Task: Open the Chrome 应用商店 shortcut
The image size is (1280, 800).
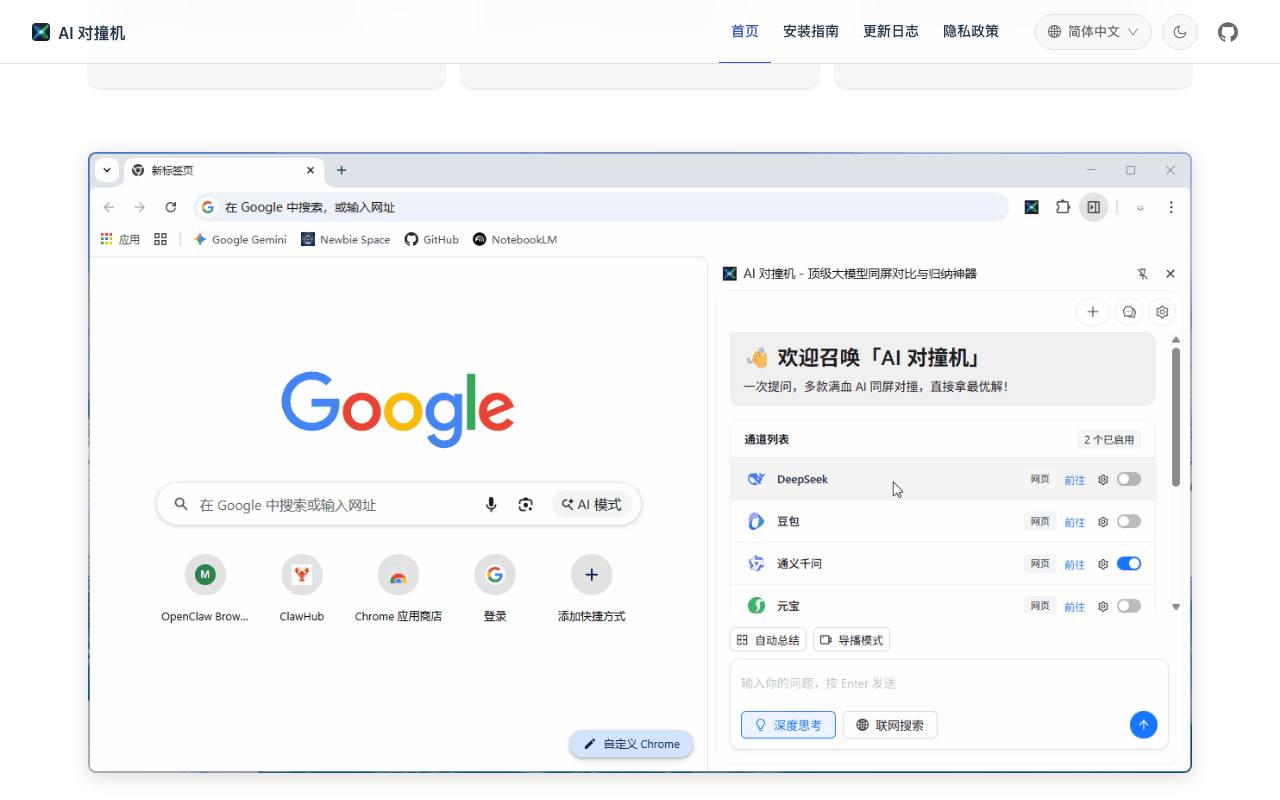Action: click(x=398, y=589)
